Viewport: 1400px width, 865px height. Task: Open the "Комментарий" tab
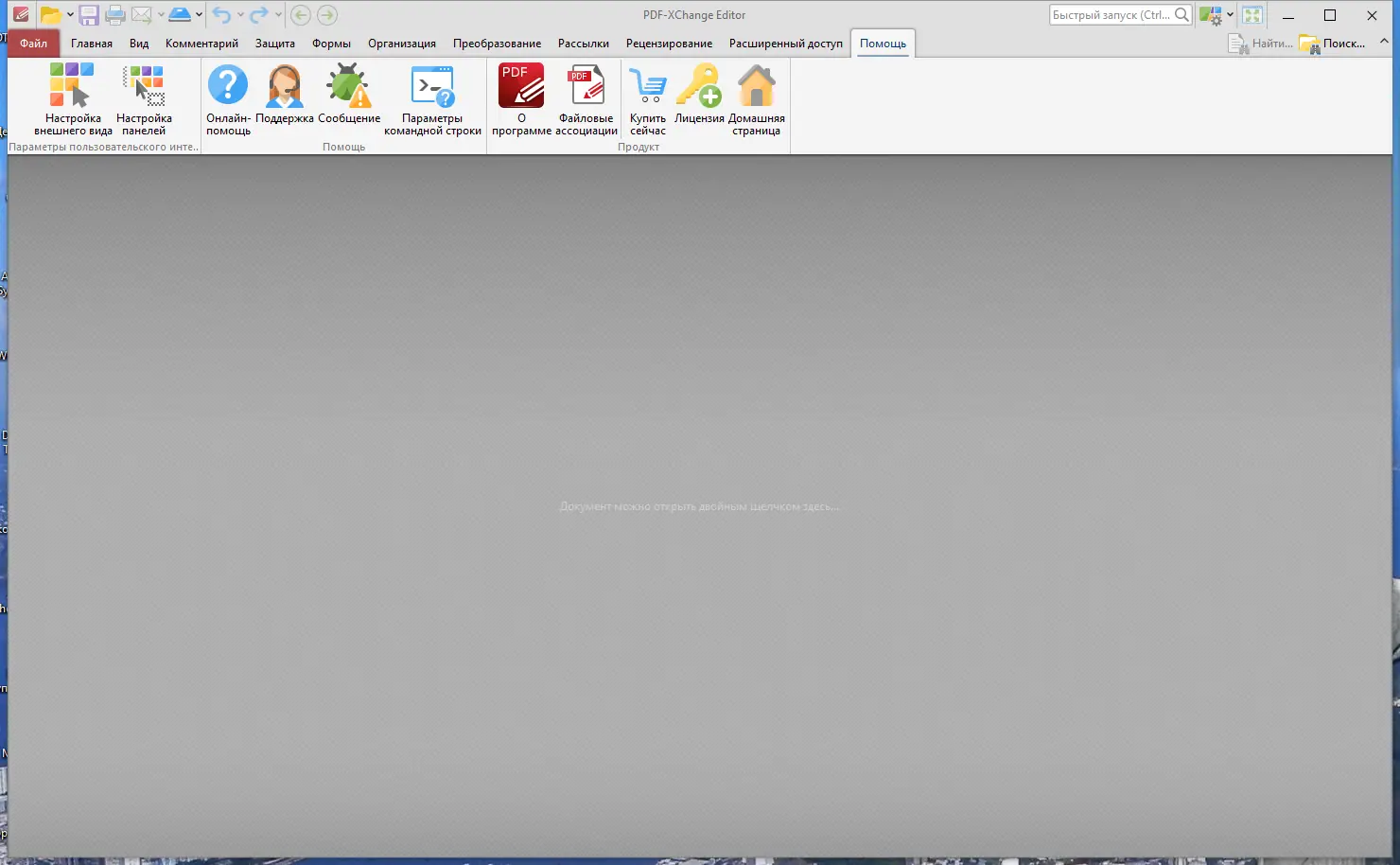point(201,44)
